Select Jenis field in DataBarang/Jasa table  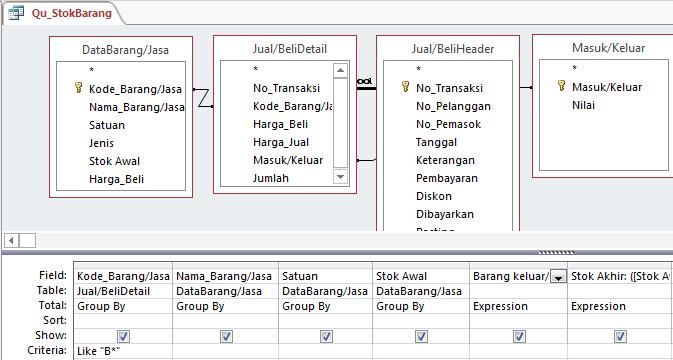tap(101, 143)
